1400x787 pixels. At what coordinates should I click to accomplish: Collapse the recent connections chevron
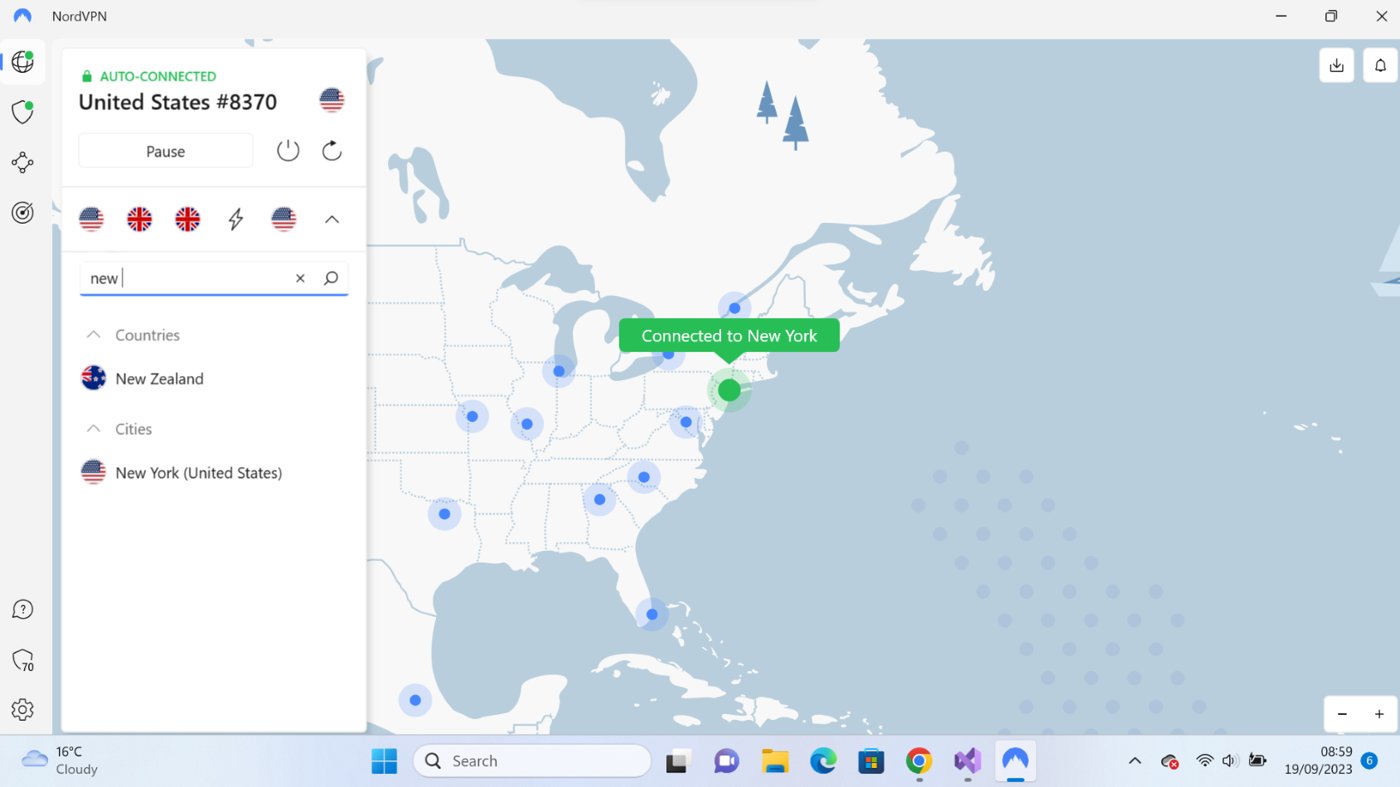[x=332, y=219]
